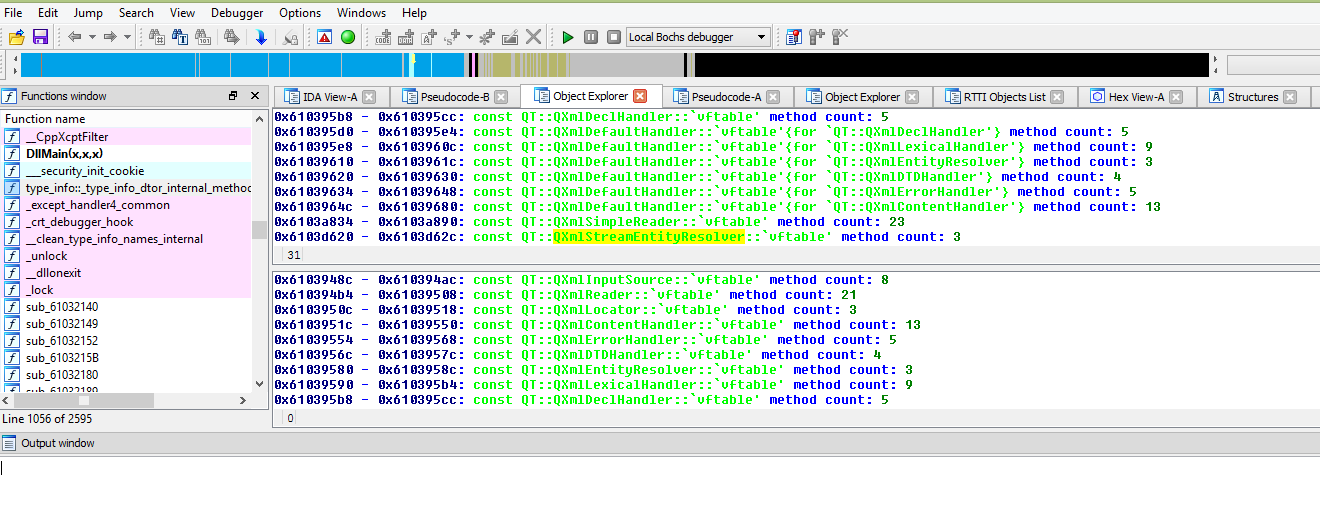The image size is (1320, 505).
Task: Open the File menu
Action: click(x=14, y=13)
